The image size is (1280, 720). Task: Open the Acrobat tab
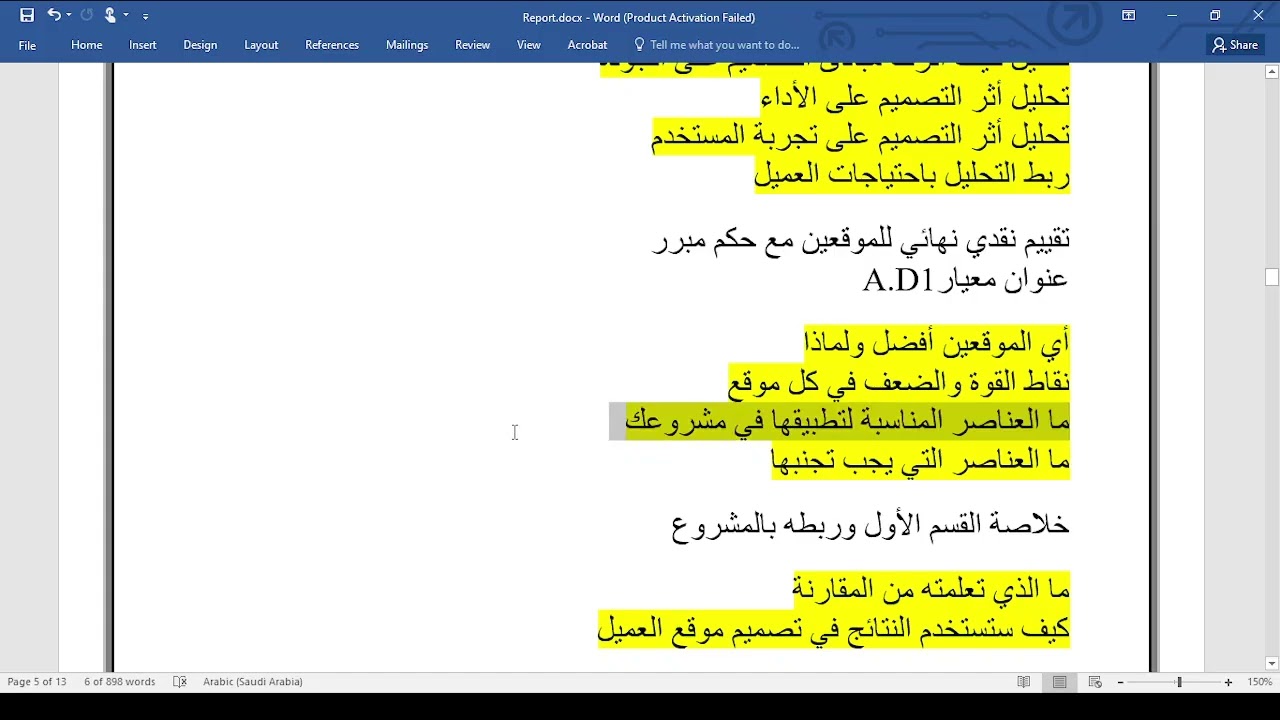click(x=587, y=45)
